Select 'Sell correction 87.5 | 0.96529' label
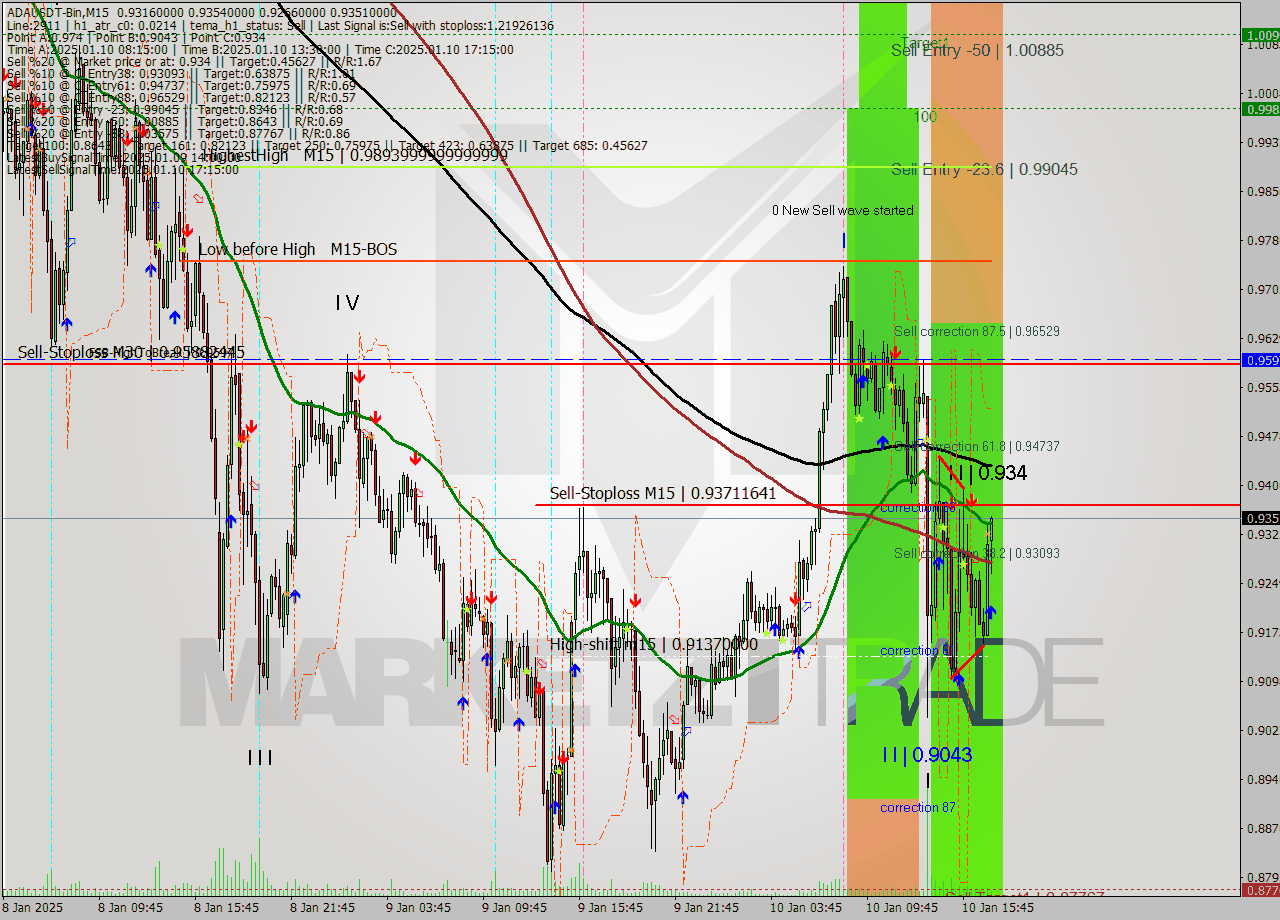1280x920 pixels. [976, 331]
